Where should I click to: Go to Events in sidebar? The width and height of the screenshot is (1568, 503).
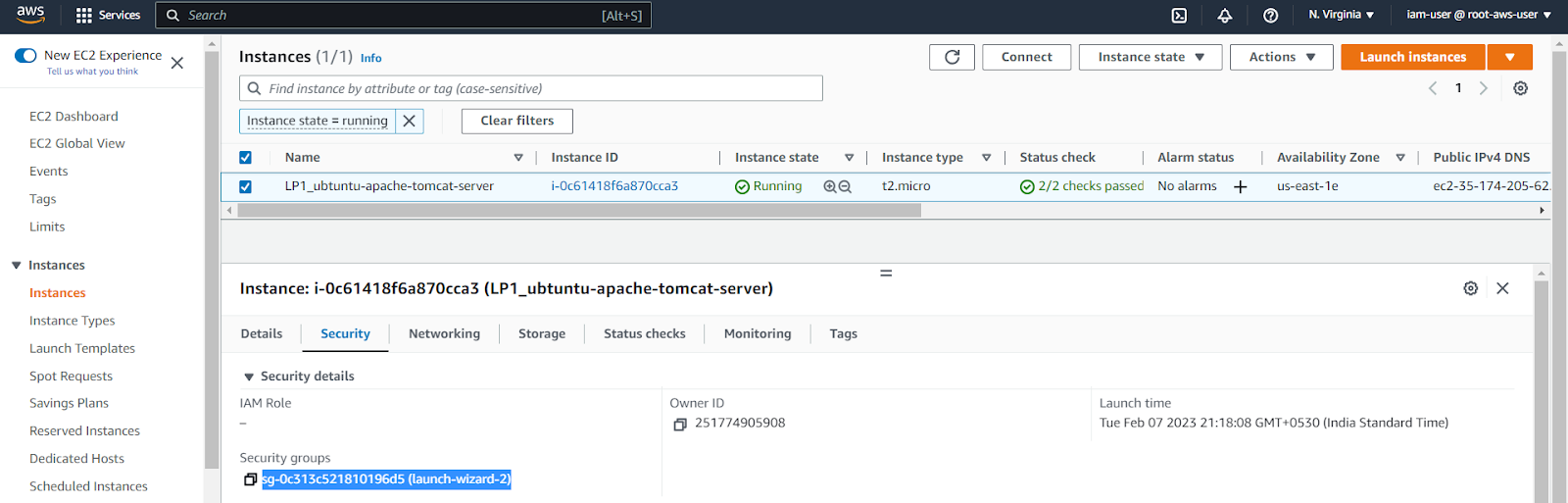click(x=49, y=172)
